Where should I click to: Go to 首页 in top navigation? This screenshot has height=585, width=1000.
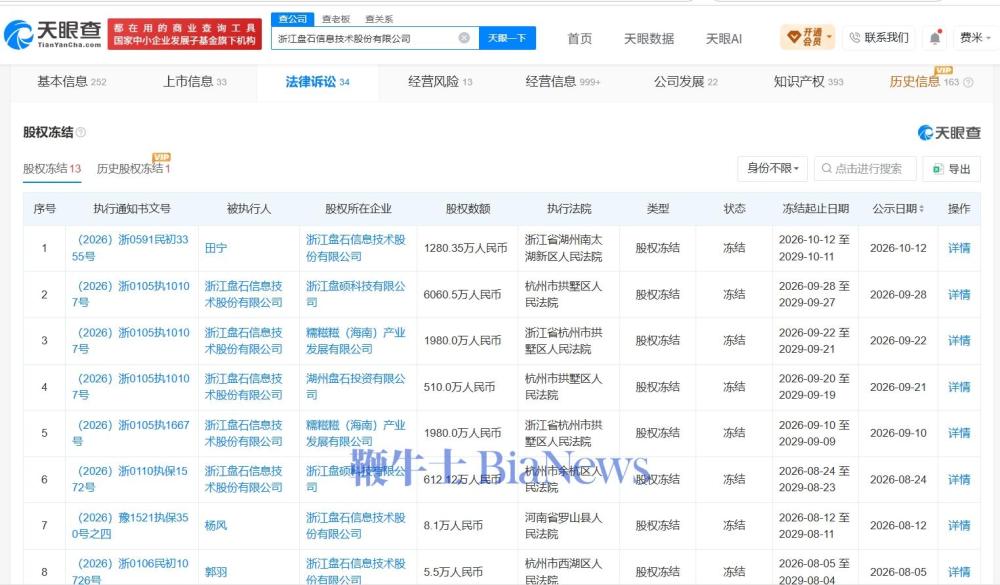click(x=579, y=39)
